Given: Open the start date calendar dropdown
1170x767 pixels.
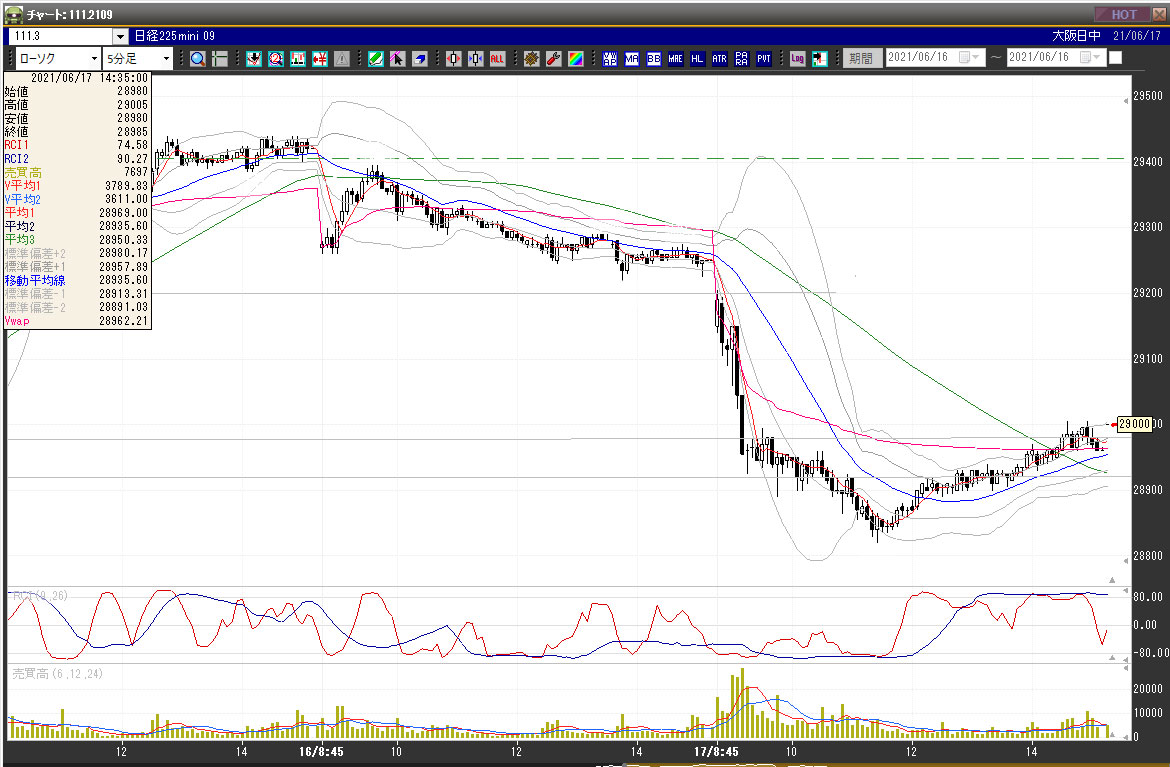Looking at the screenshot, I should tap(969, 57).
